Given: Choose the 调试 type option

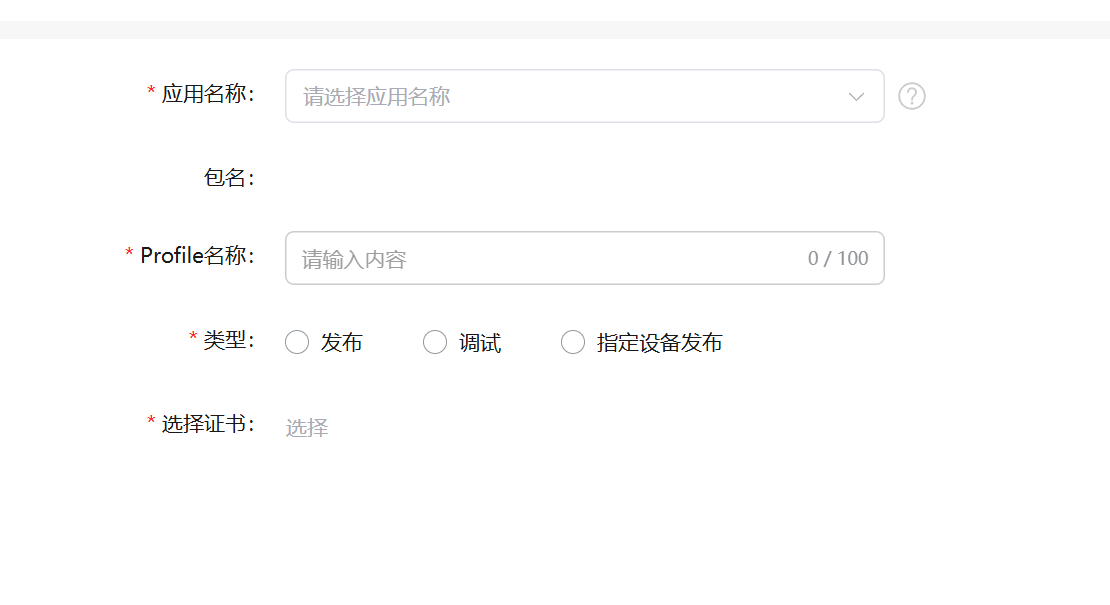Looking at the screenshot, I should point(435,342).
